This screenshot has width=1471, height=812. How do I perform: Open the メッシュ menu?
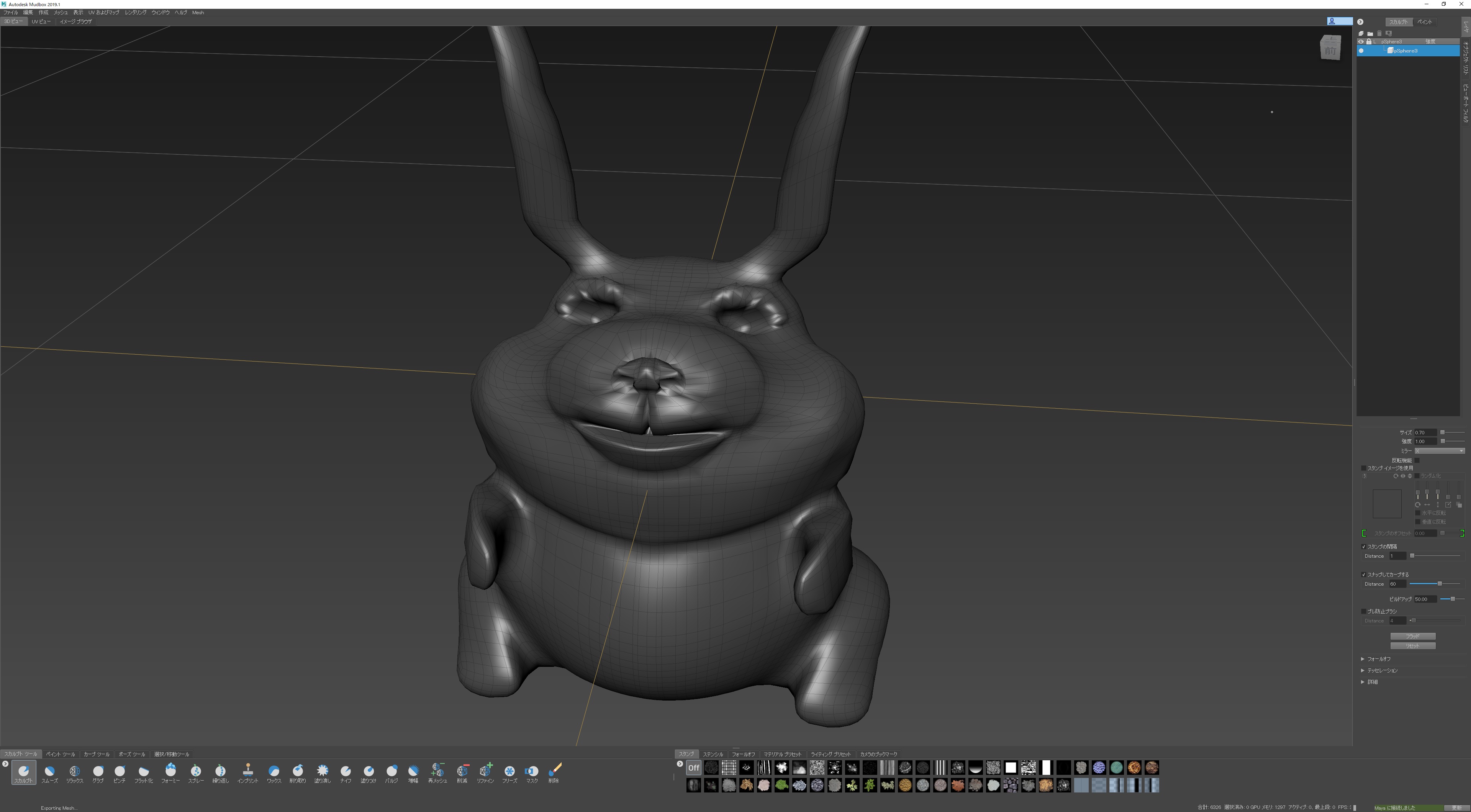coord(61,13)
